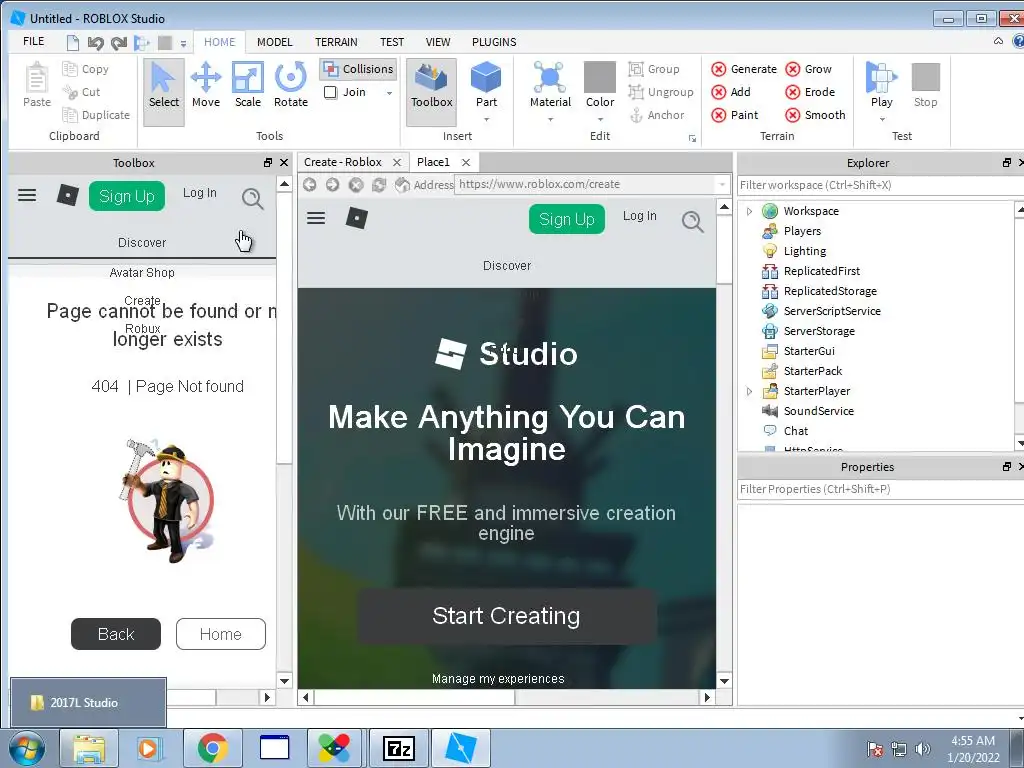Open the FILE menu
Viewport: 1024px width, 768px height.
click(33, 42)
